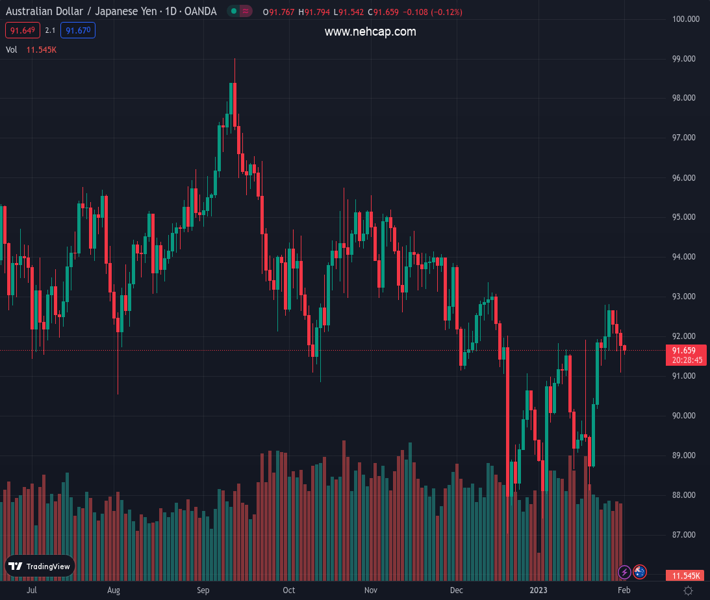Click the volume value label 11.545K on axis
Screen dimensions: 710x600
point(685,576)
